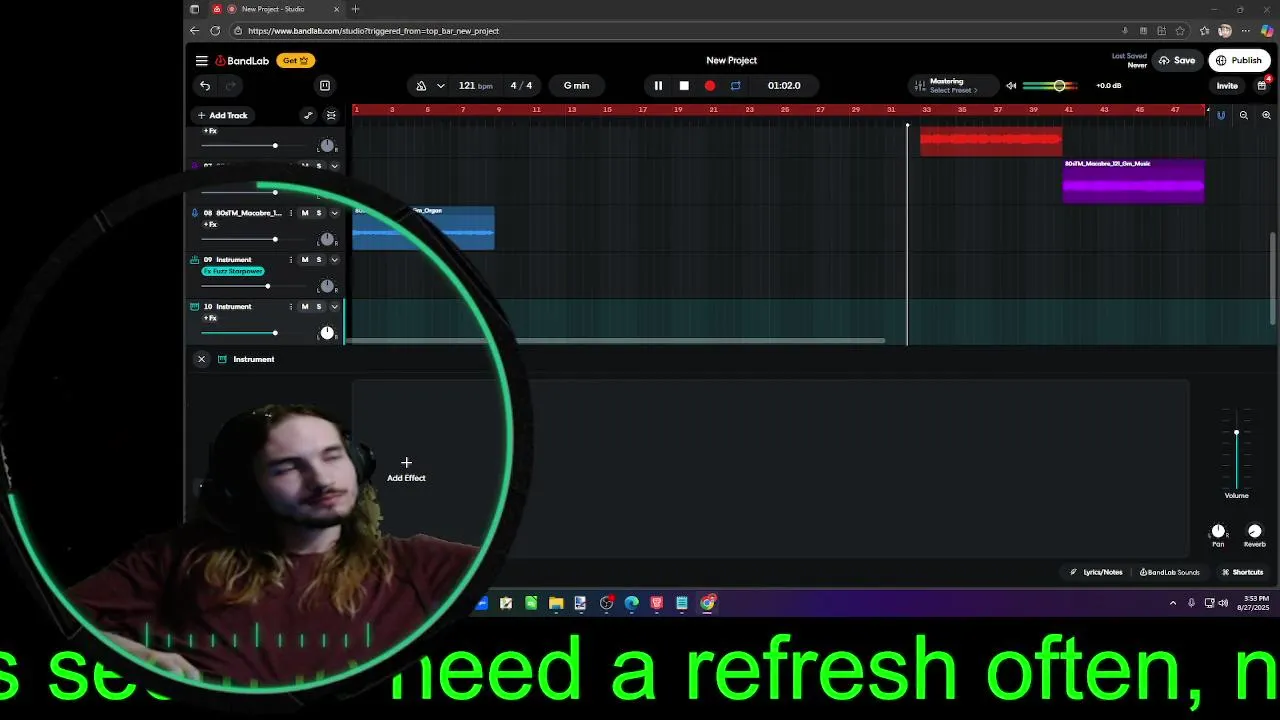Image resolution: width=1280 pixels, height=720 pixels.
Task: Solo track 10 Instrument
Action: tap(319, 307)
